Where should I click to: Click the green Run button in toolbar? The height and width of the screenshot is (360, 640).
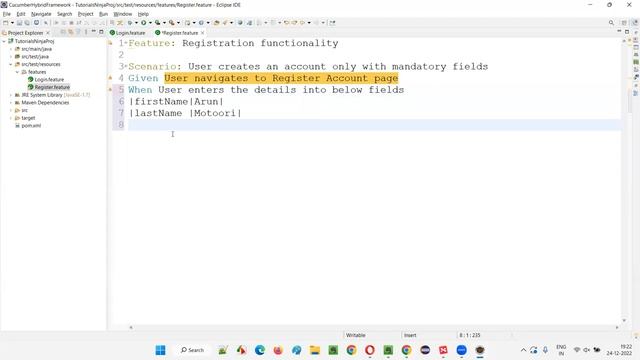click(144, 23)
